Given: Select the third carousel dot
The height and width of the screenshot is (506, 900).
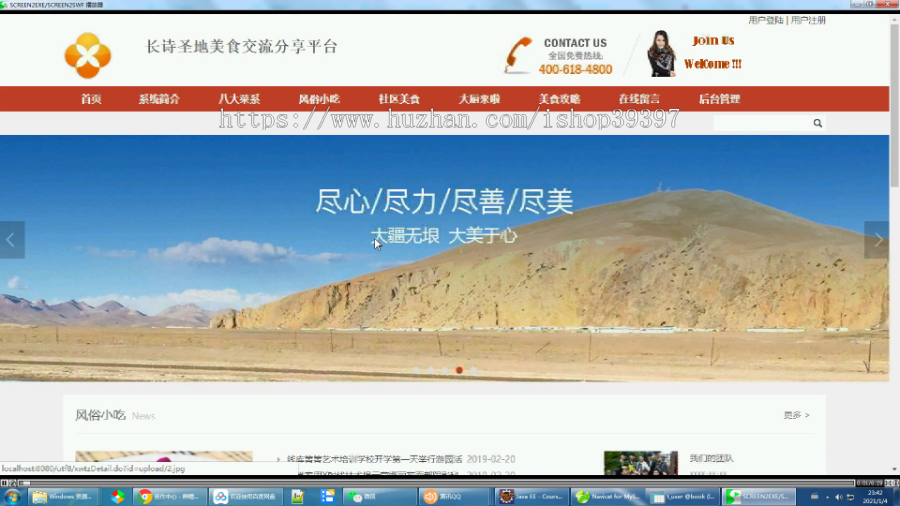Looking at the screenshot, I should (x=445, y=370).
